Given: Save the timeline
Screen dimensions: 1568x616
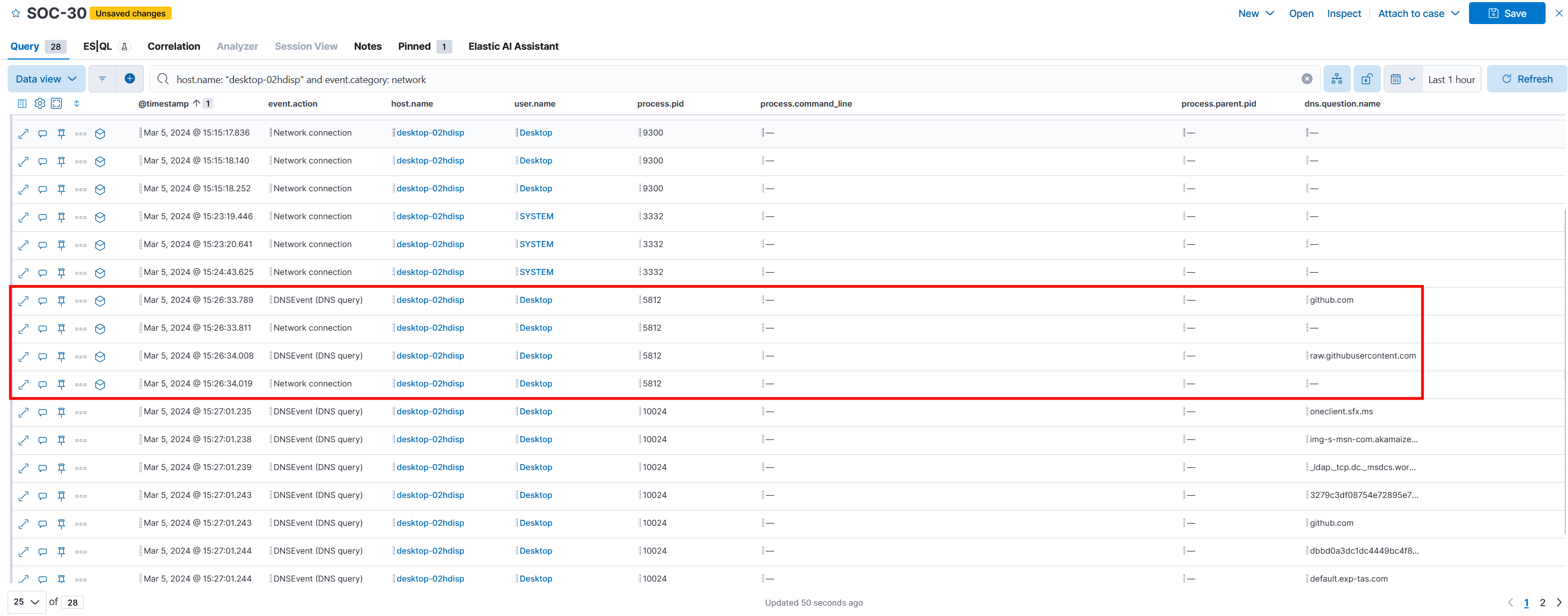Looking at the screenshot, I should [1507, 13].
